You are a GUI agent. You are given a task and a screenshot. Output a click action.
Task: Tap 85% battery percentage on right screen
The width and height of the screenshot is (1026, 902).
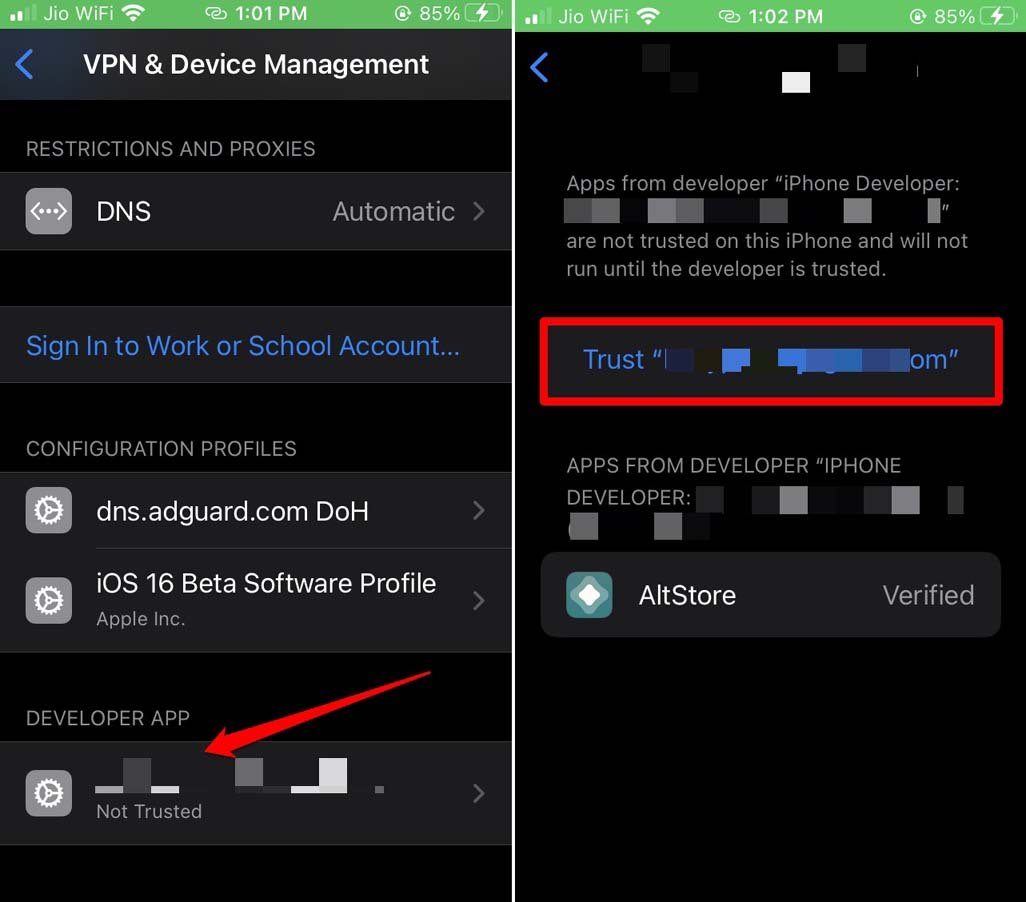[954, 16]
